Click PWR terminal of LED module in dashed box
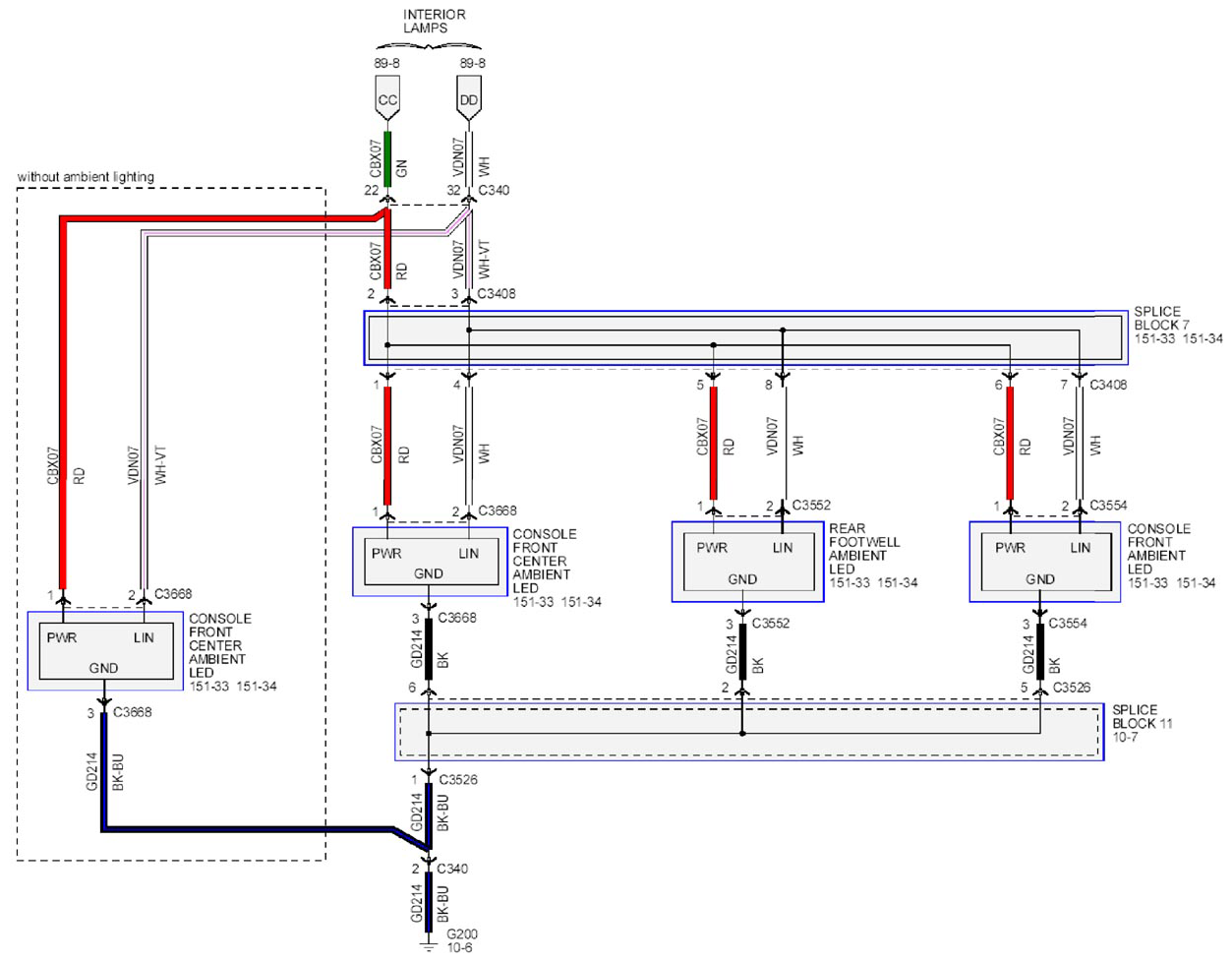Image resolution: width=1232 pixels, height=962 pixels. point(62,637)
